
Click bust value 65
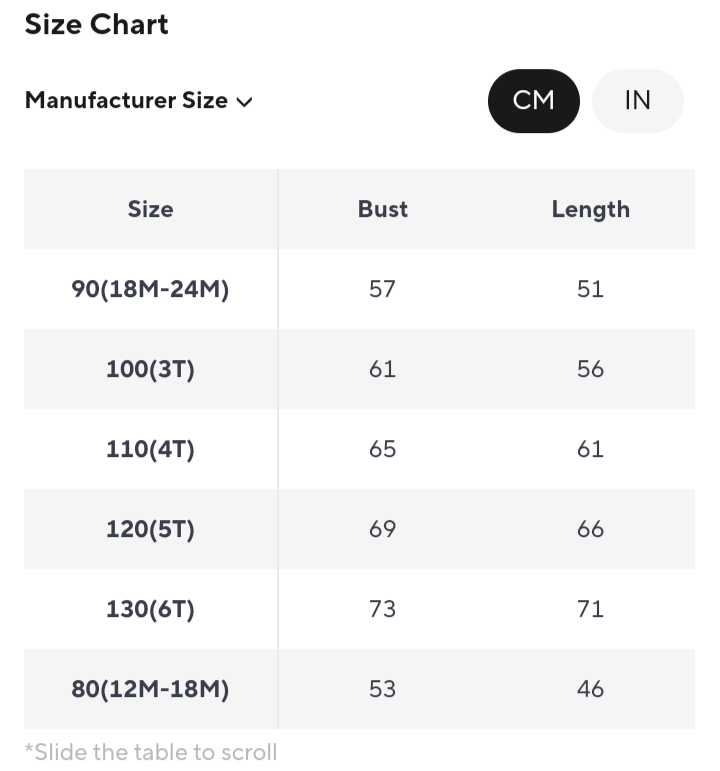tap(382, 449)
